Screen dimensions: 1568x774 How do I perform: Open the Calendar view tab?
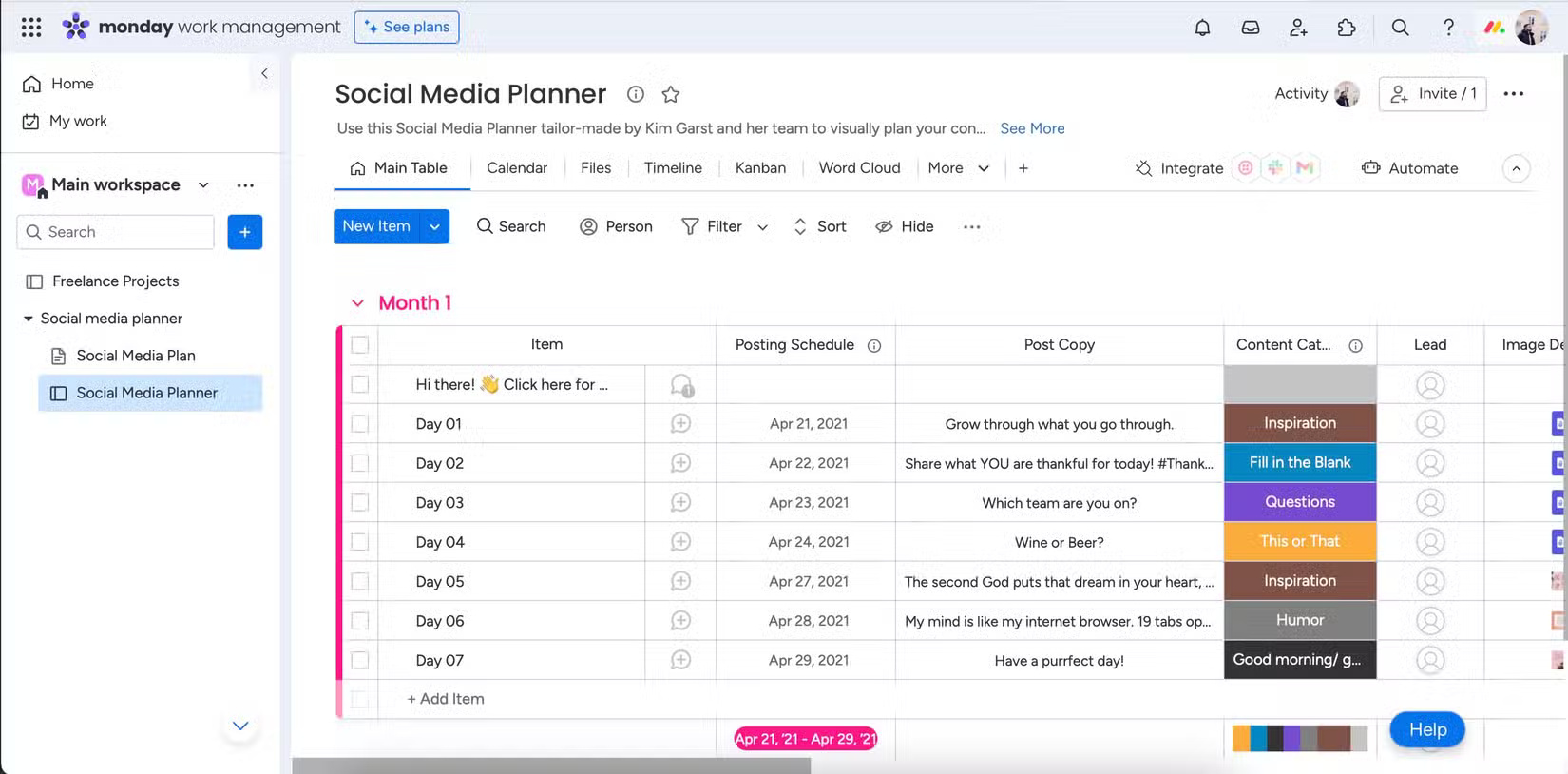point(517,168)
